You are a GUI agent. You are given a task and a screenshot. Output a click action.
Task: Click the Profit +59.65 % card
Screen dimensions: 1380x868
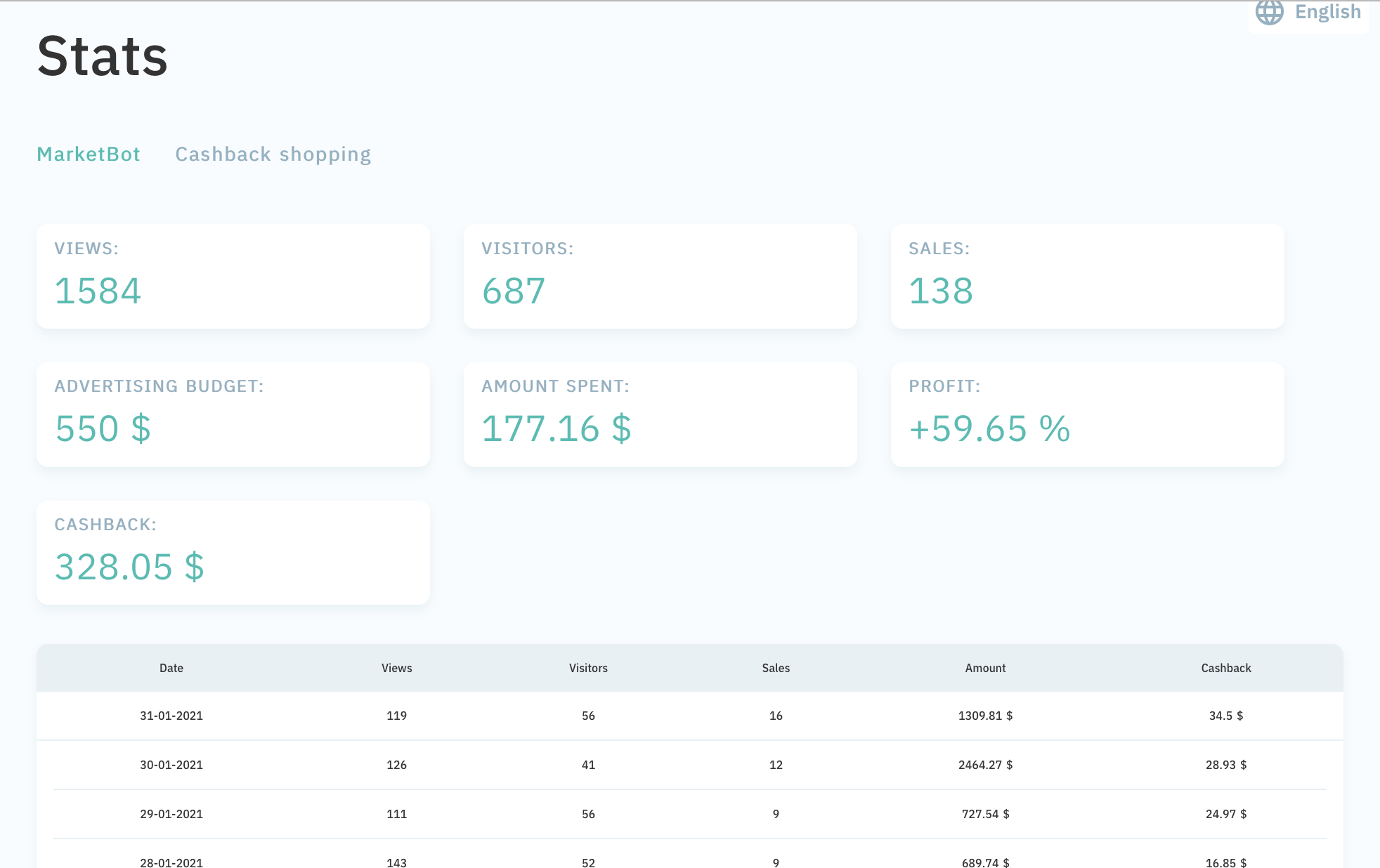(x=1087, y=414)
